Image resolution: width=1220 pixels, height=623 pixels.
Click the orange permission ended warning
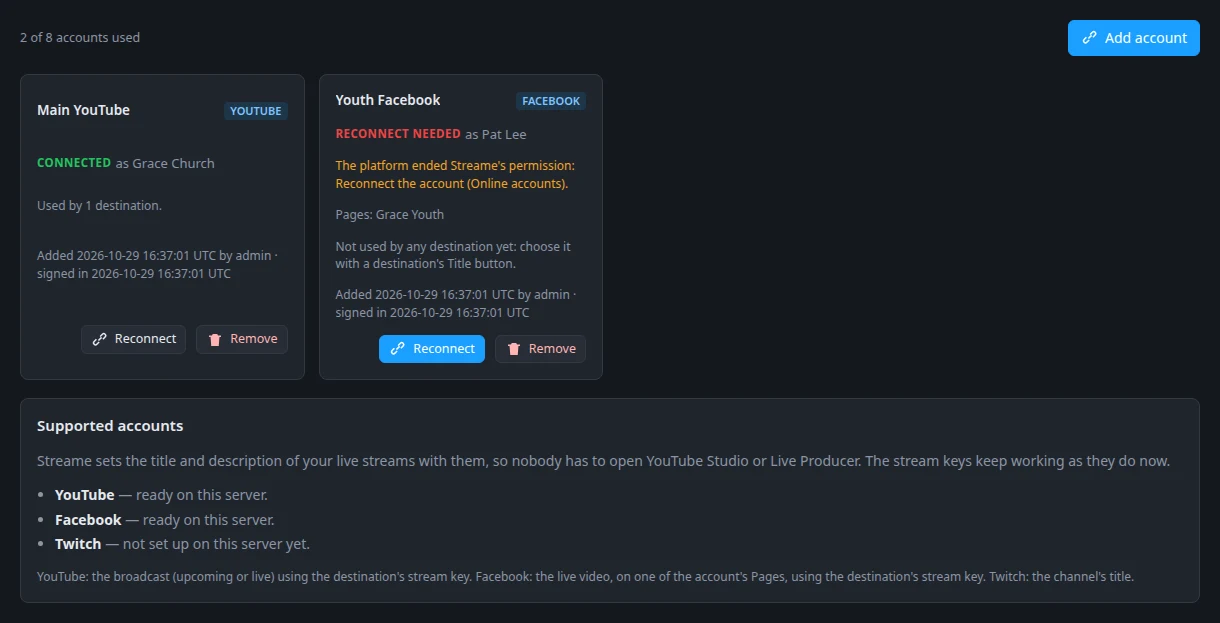455,175
